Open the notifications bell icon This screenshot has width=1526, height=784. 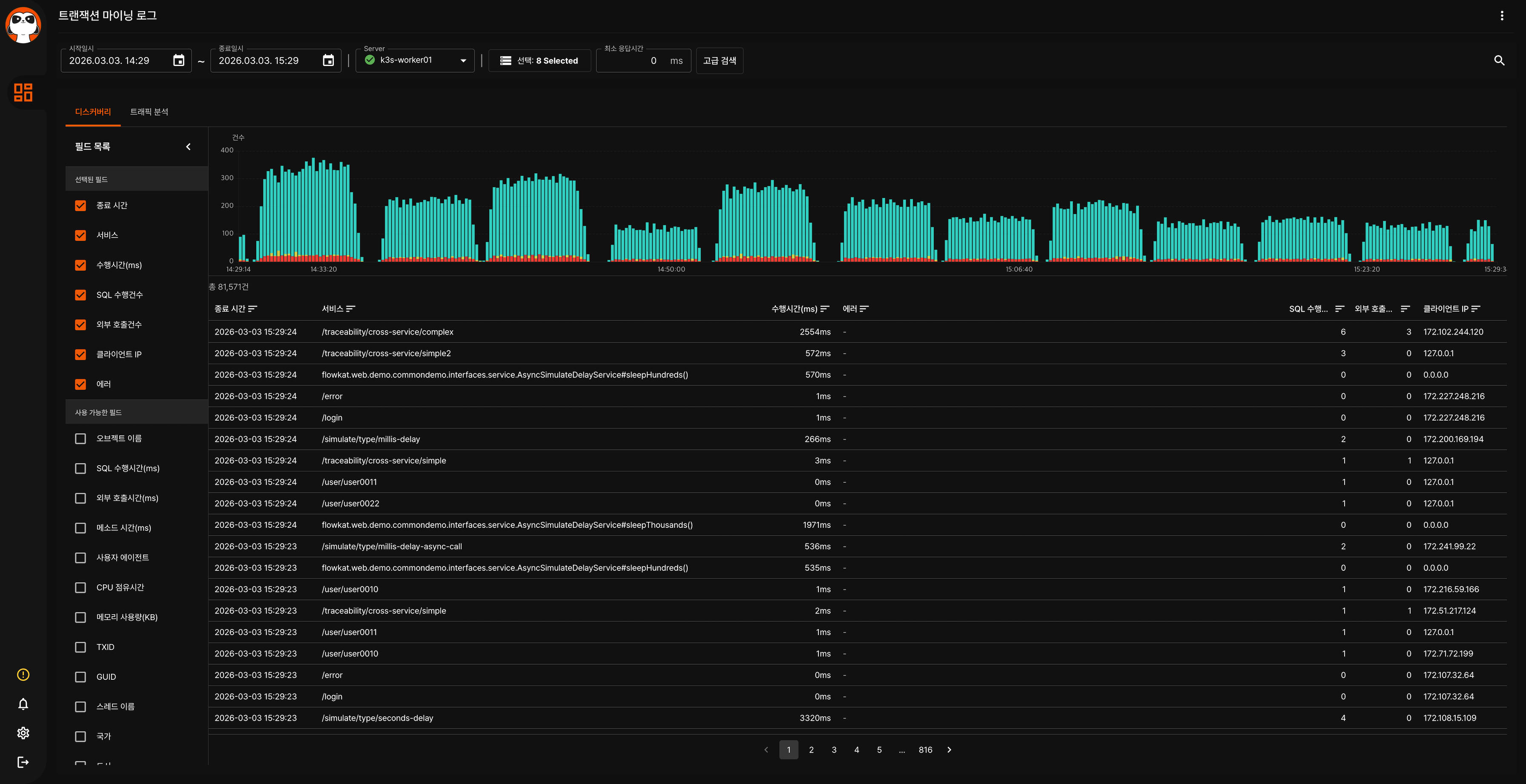[23, 704]
